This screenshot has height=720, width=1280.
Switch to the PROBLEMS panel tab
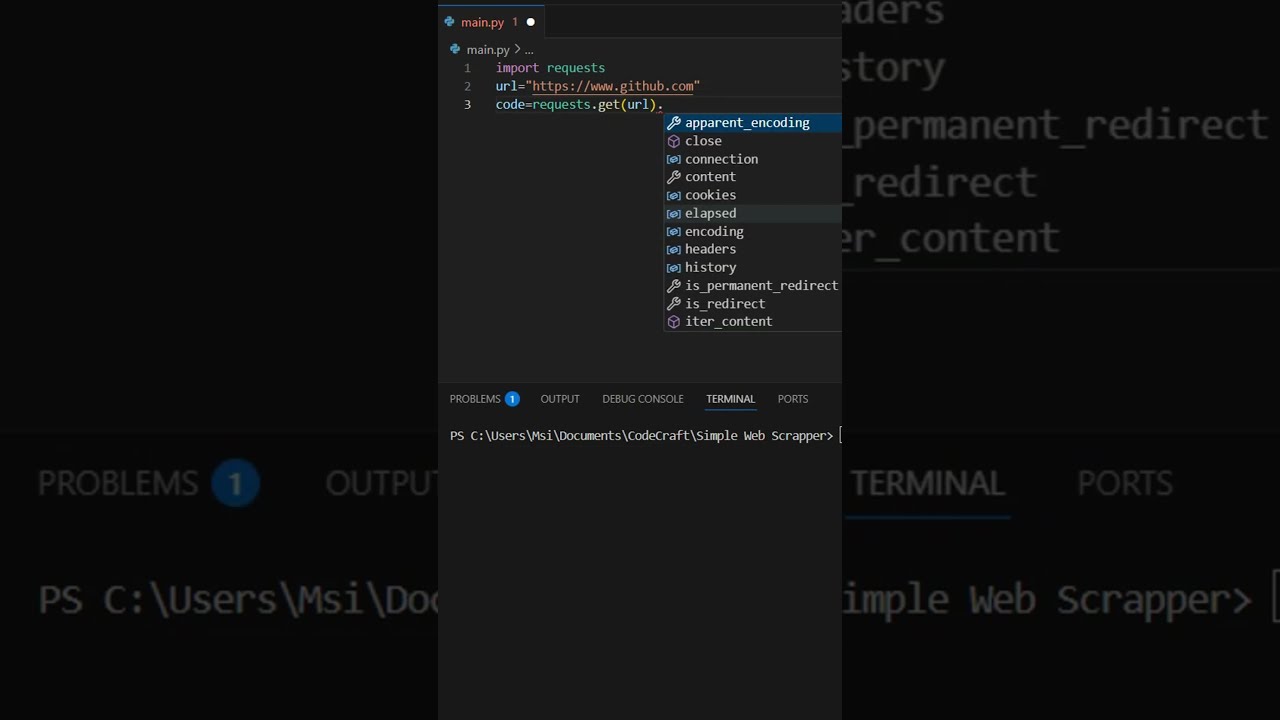click(x=475, y=399)
